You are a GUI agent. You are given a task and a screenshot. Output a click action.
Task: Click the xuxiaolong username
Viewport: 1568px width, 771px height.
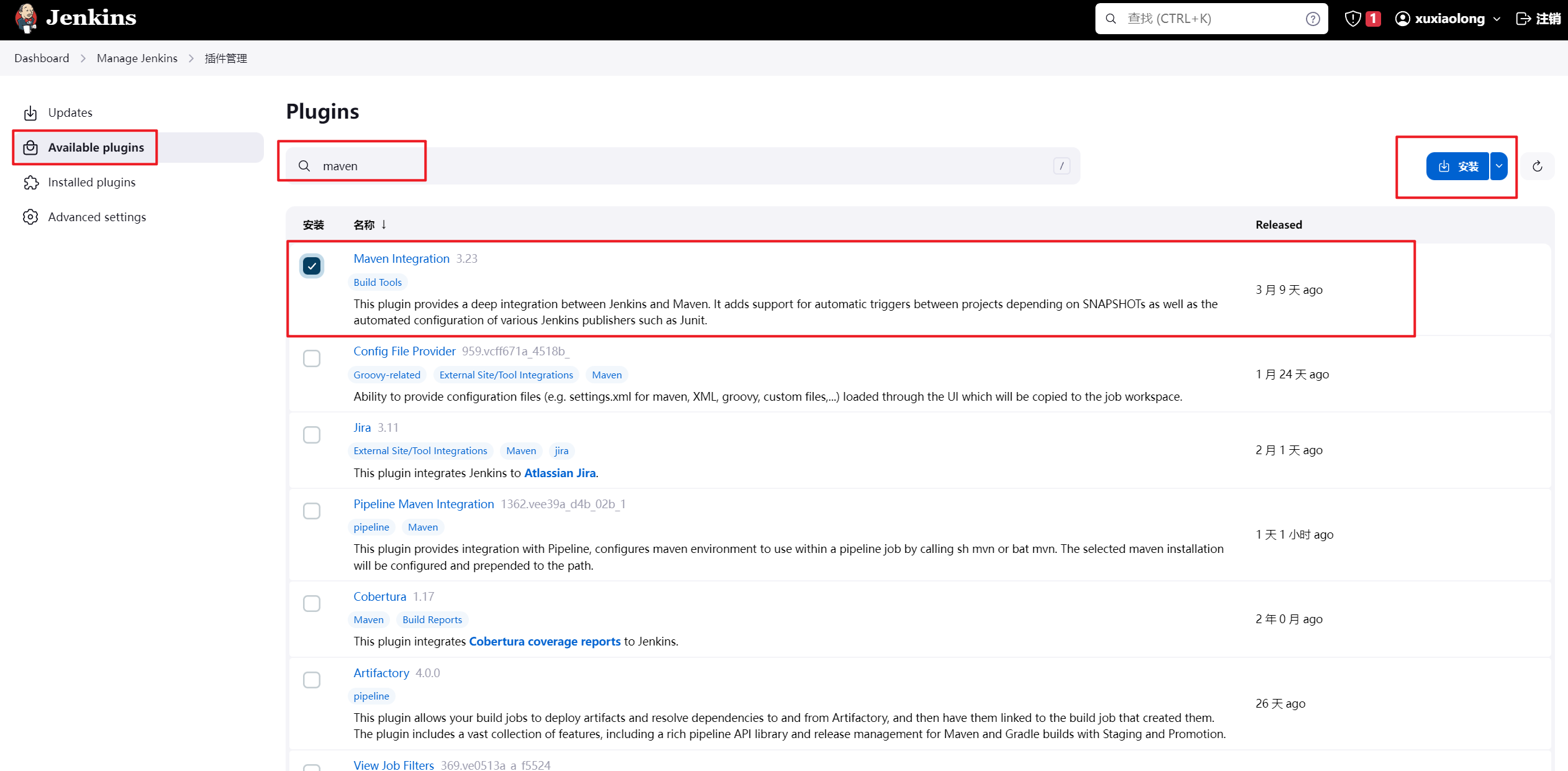tap(1449, 19)
